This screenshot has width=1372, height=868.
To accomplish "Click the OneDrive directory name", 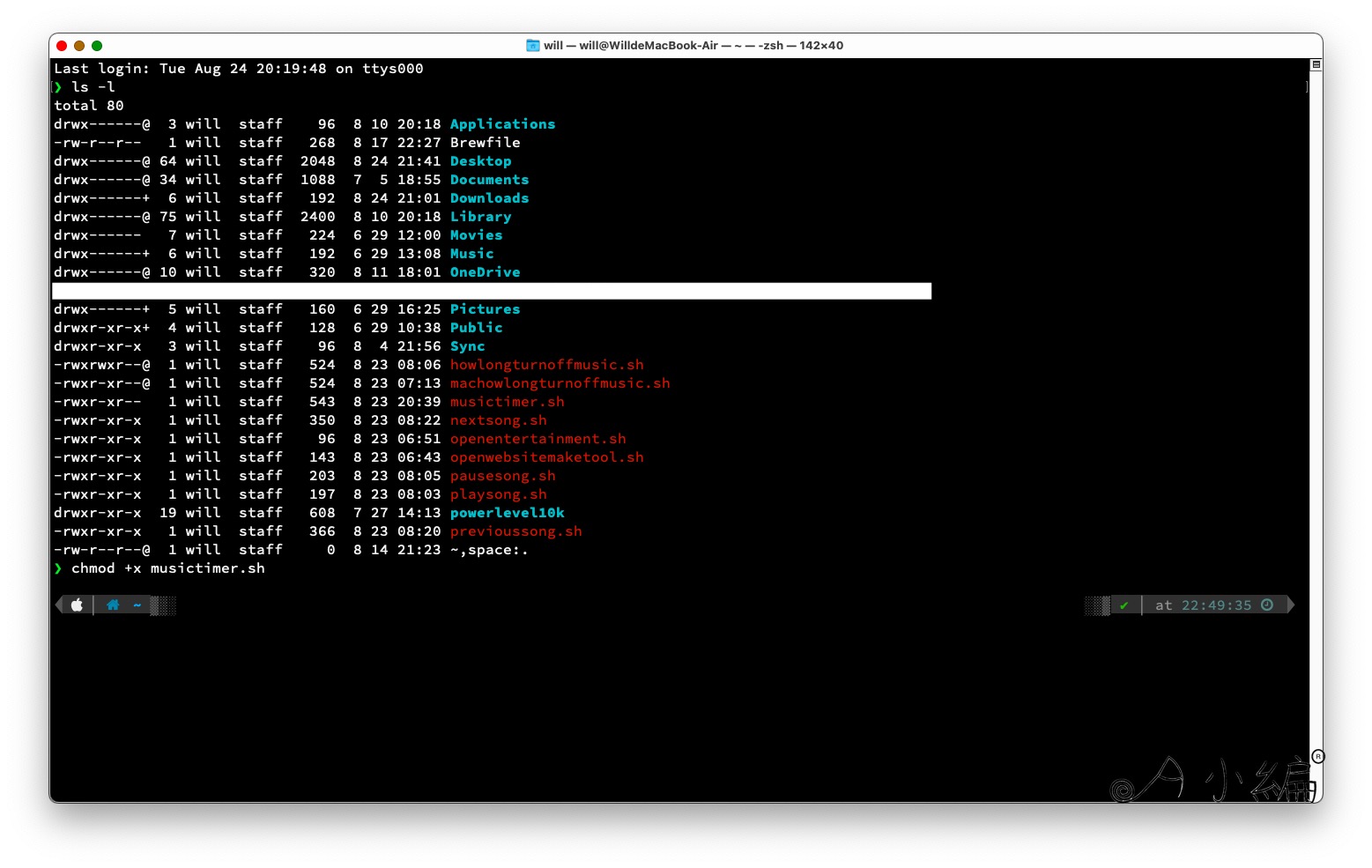I will coord(485,272).
